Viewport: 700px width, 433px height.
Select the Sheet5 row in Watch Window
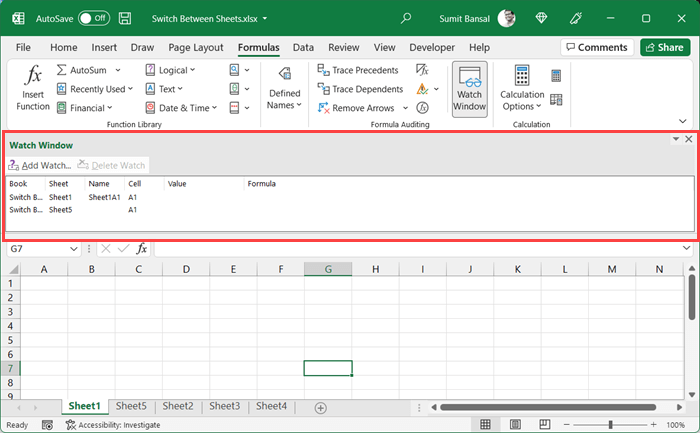click(x=60, y=210)
